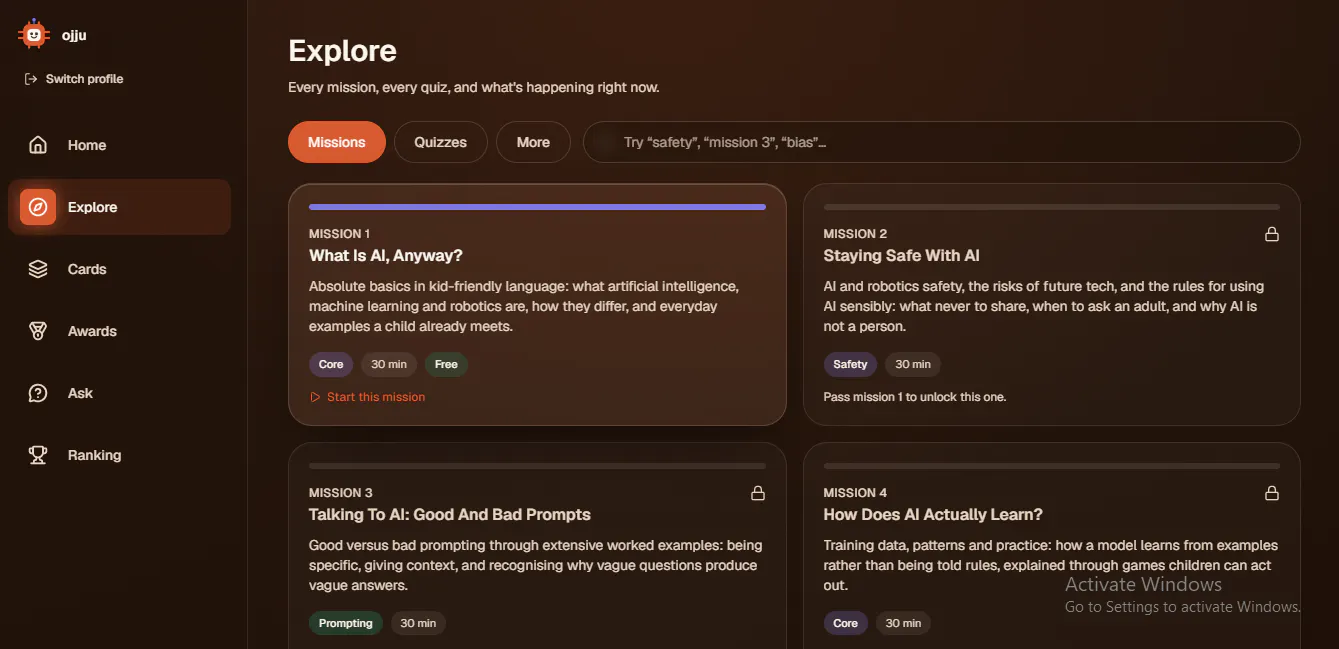The height and width of the screenshot is (649, 1339).
Task: Click the ojju profile name
Action: 74,35
